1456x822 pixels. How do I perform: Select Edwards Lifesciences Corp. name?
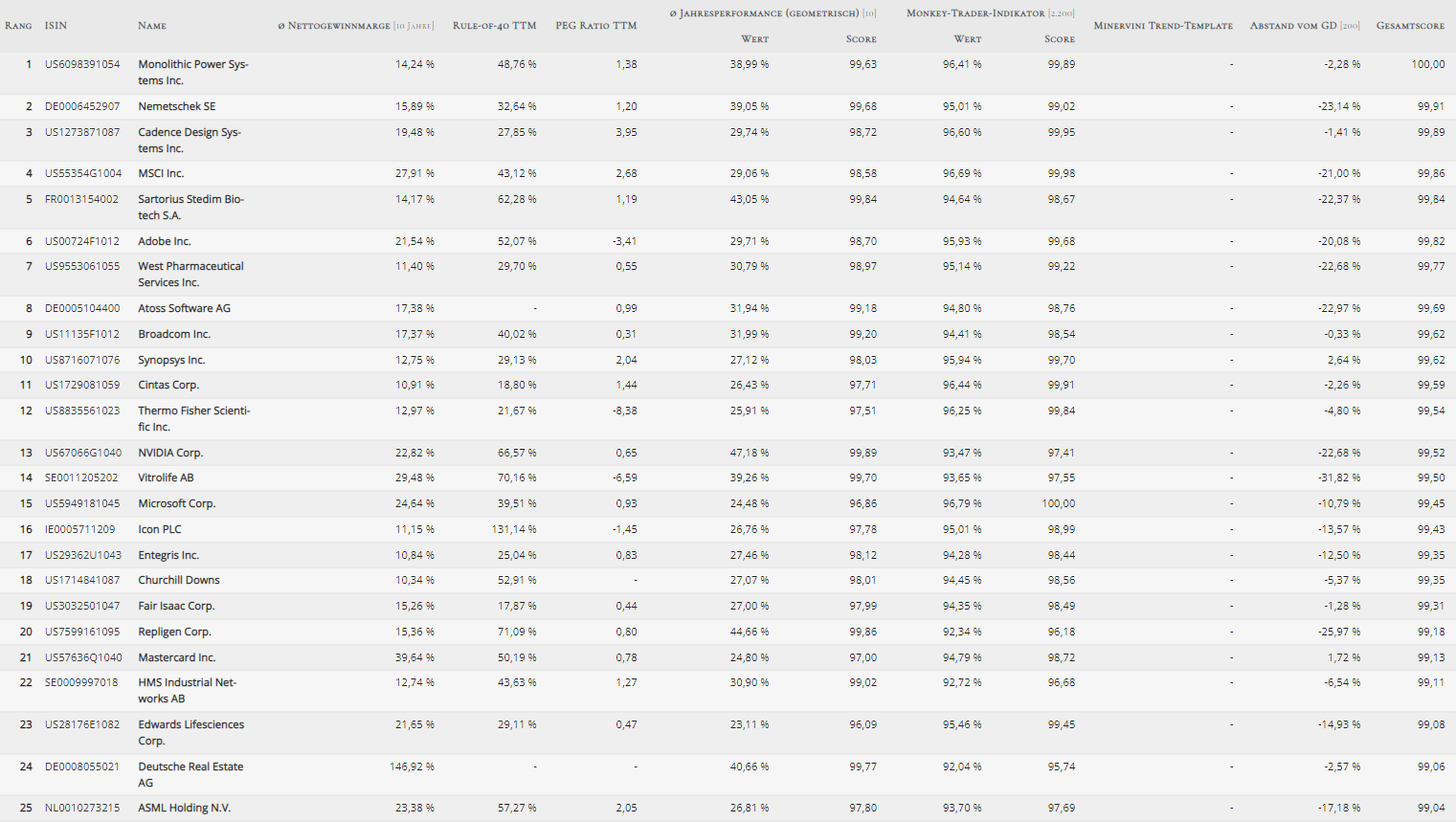[191, 732]
